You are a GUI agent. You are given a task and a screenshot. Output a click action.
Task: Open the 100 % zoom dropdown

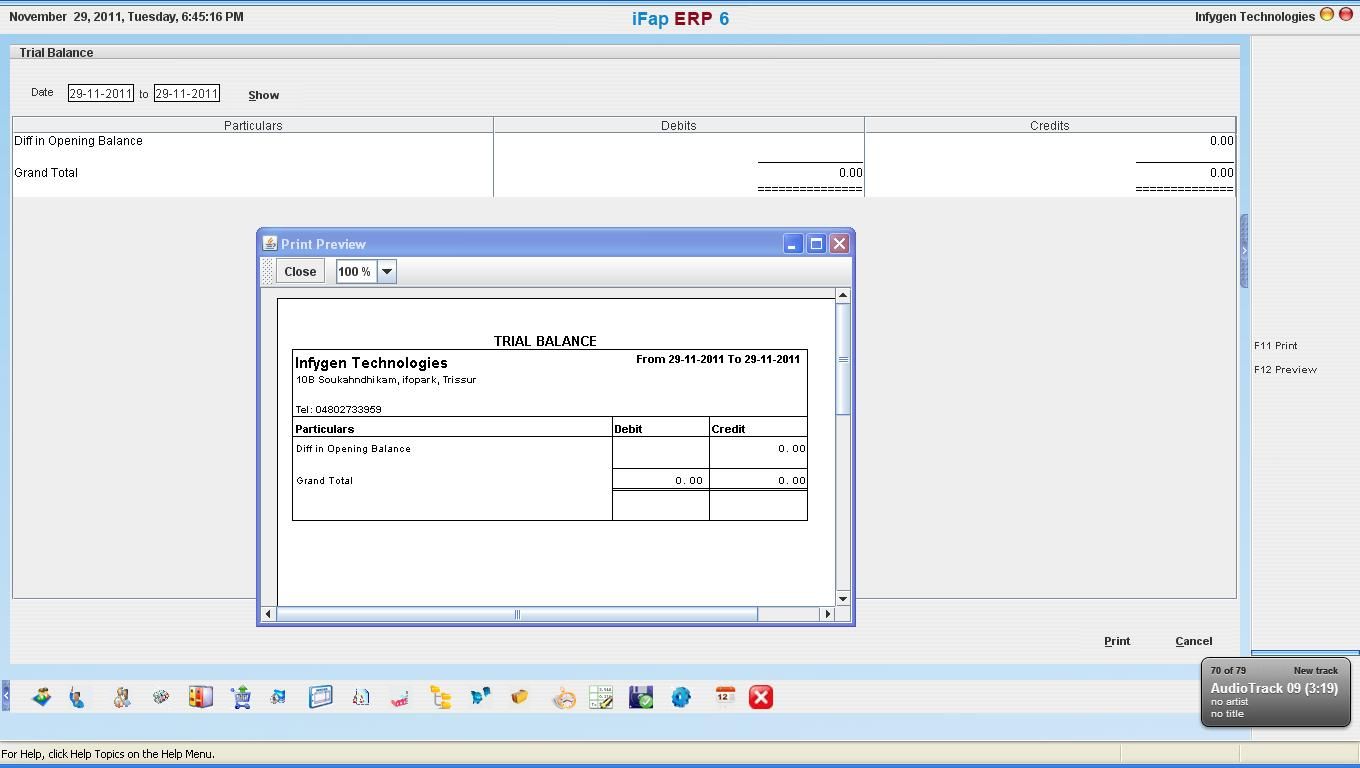tap(386, 272)
